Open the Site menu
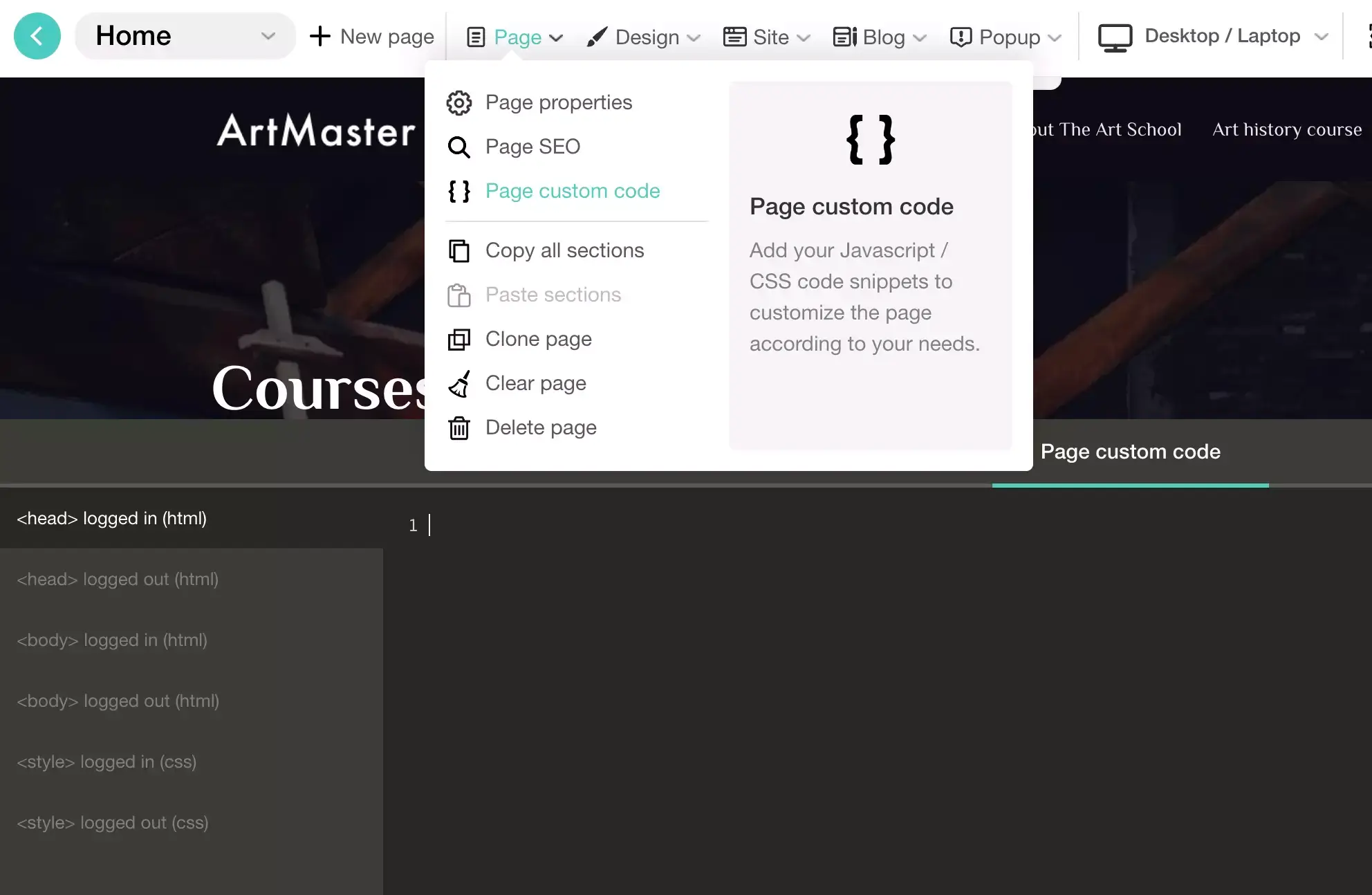Screen dimensions: 1372x895 coord(771,37)
